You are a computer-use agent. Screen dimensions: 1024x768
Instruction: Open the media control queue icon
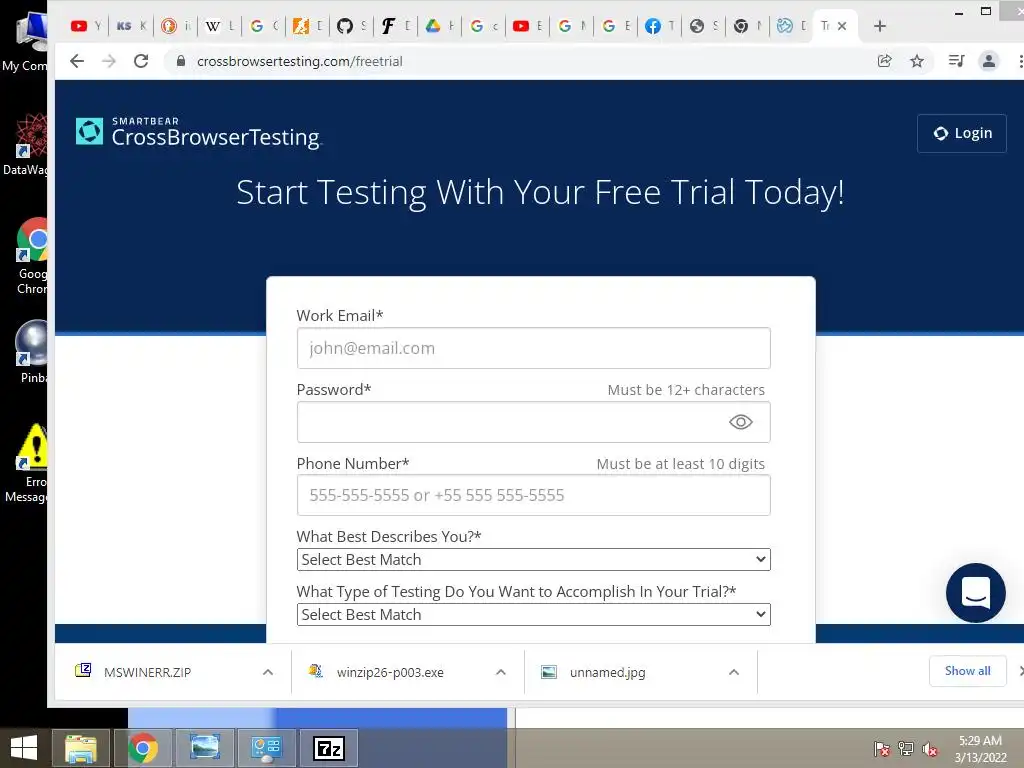(956, 61)
